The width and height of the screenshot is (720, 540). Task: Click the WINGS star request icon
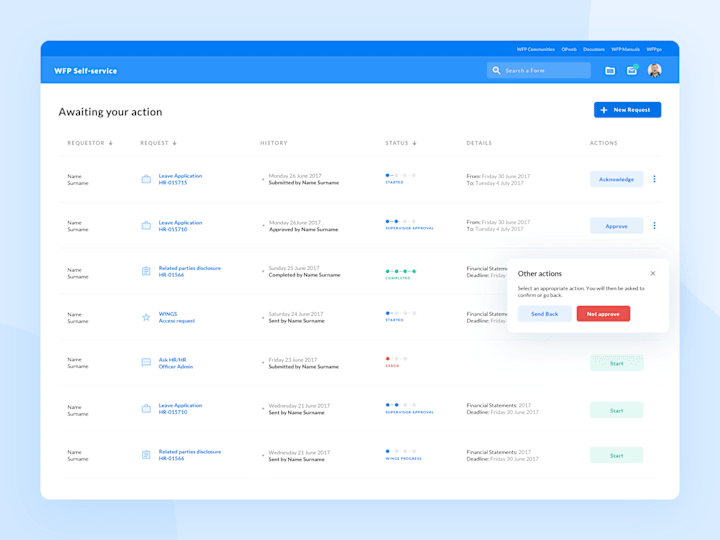tap(146, 317)
